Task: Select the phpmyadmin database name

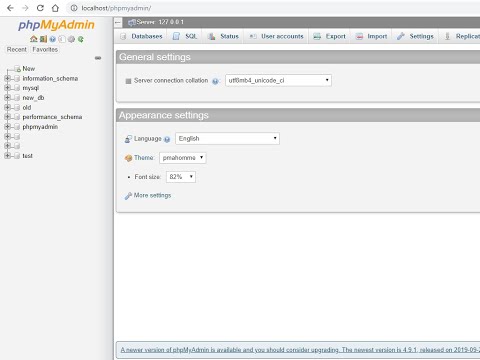Action: click(x=40, y=127)
